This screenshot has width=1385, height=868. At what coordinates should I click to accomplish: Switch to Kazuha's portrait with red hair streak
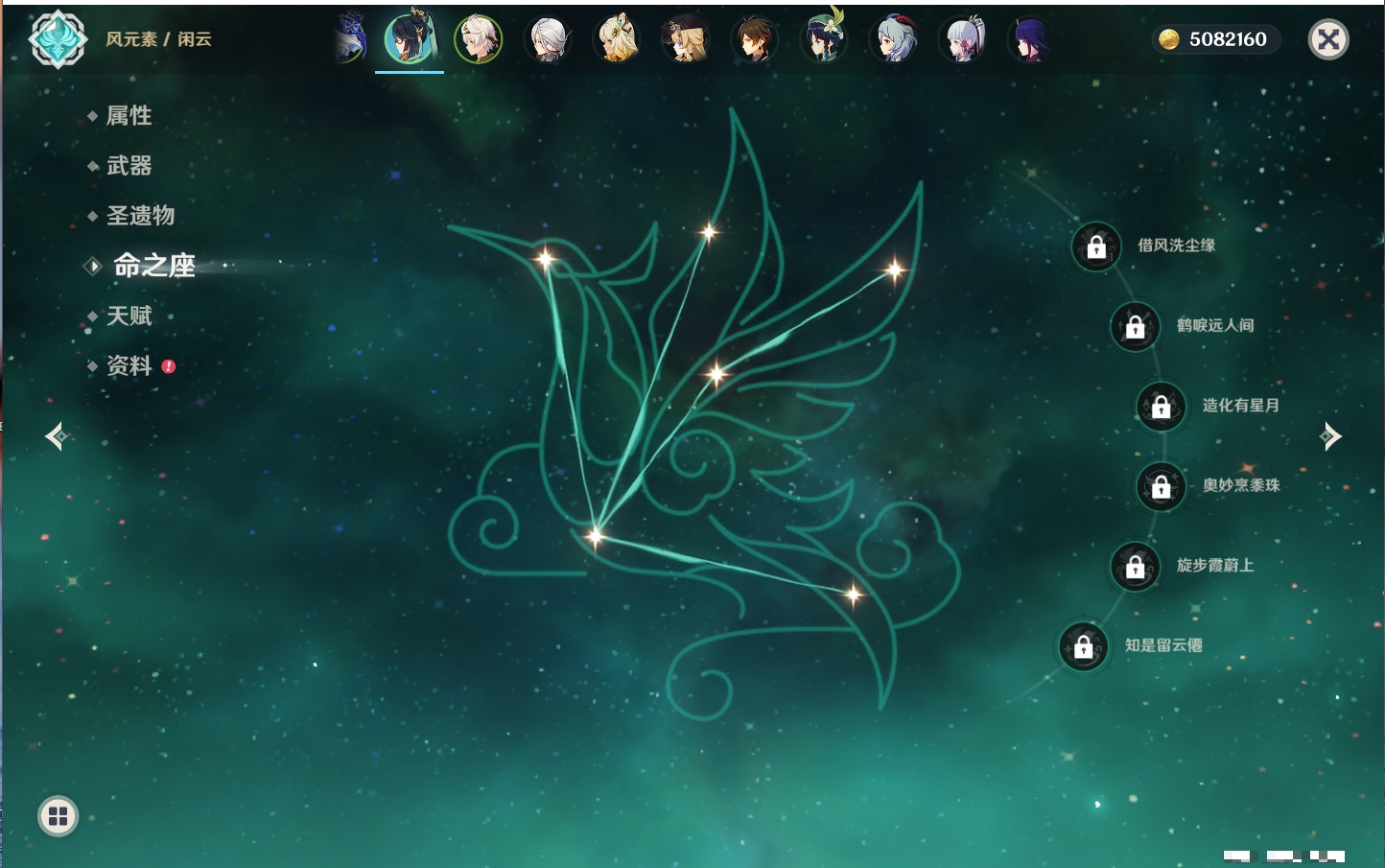click(479, 39)
